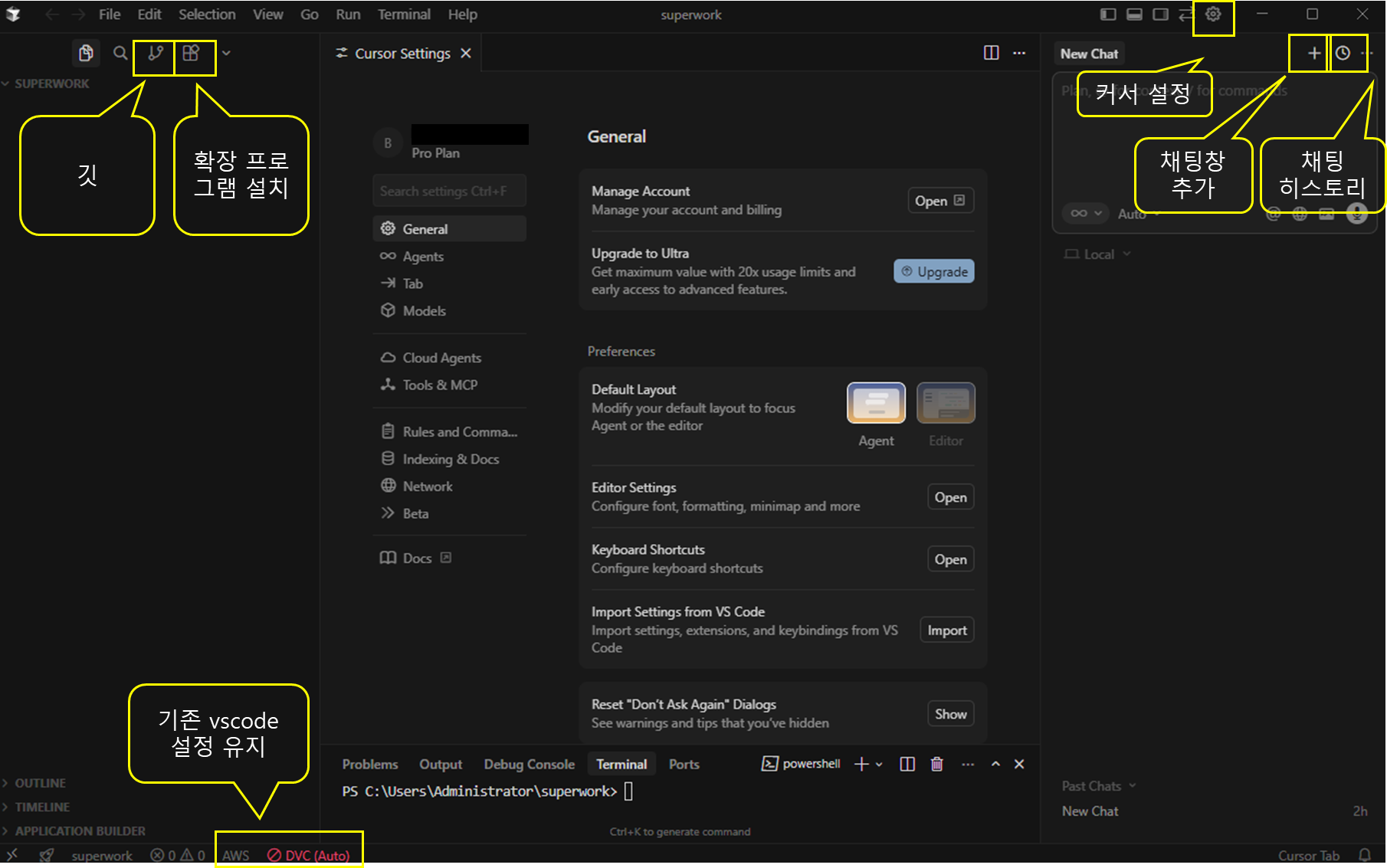Maximize the panel with the up chevron
Viewport: 1387px width, 868px height.
pyautogui.click(x=995, y=764)
